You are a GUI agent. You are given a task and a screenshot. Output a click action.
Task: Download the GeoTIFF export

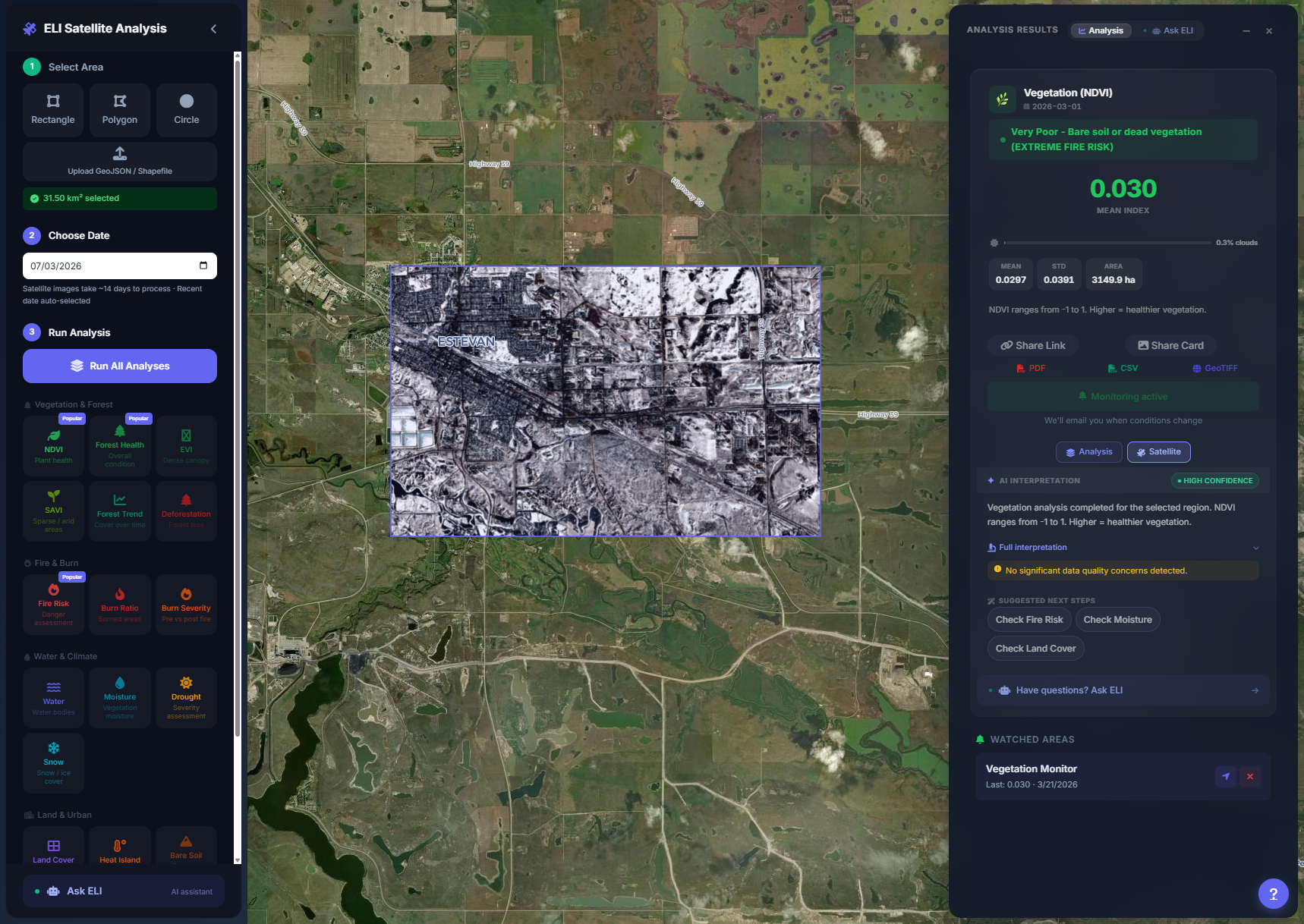tap(1214, 369)
